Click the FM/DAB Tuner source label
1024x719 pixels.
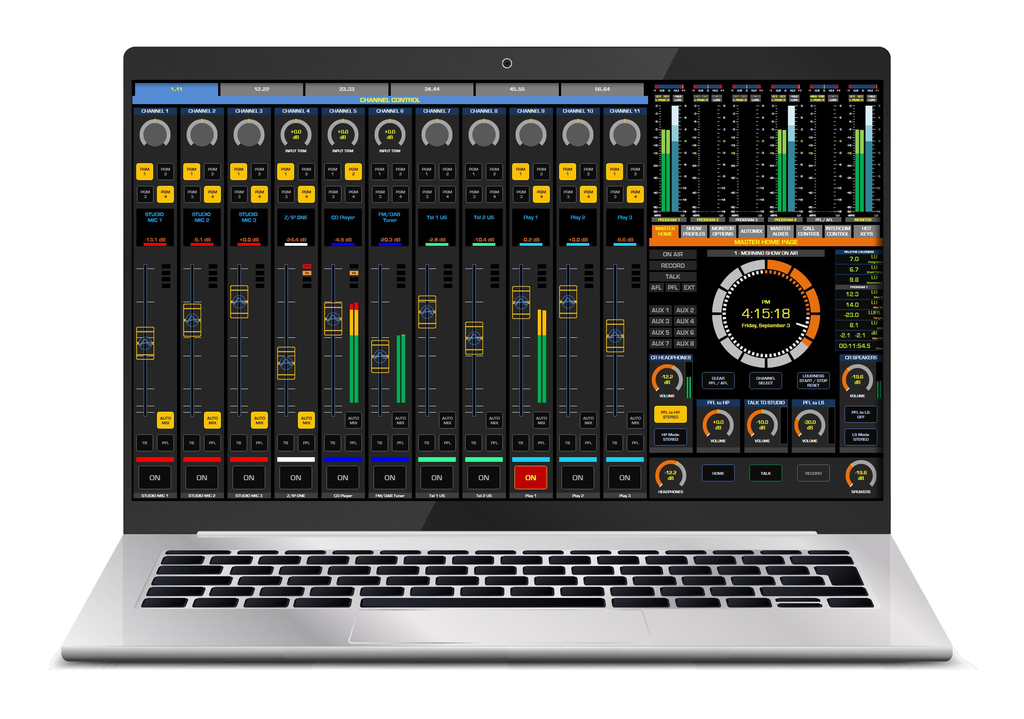pos(390,217)
